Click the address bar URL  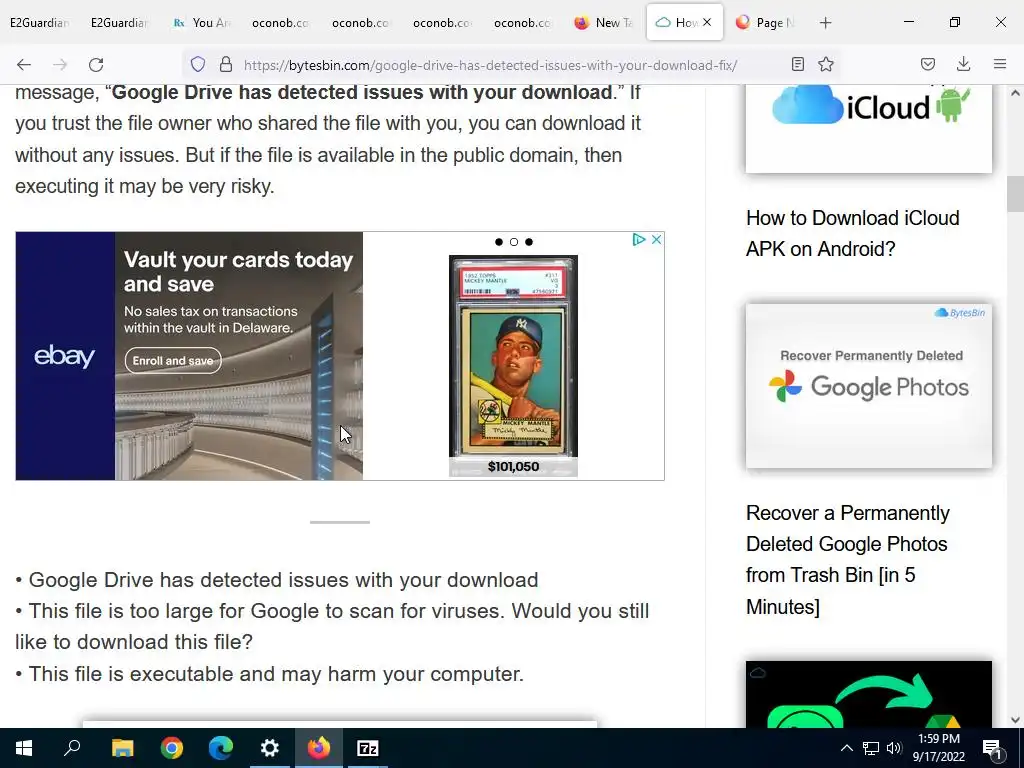490,65
